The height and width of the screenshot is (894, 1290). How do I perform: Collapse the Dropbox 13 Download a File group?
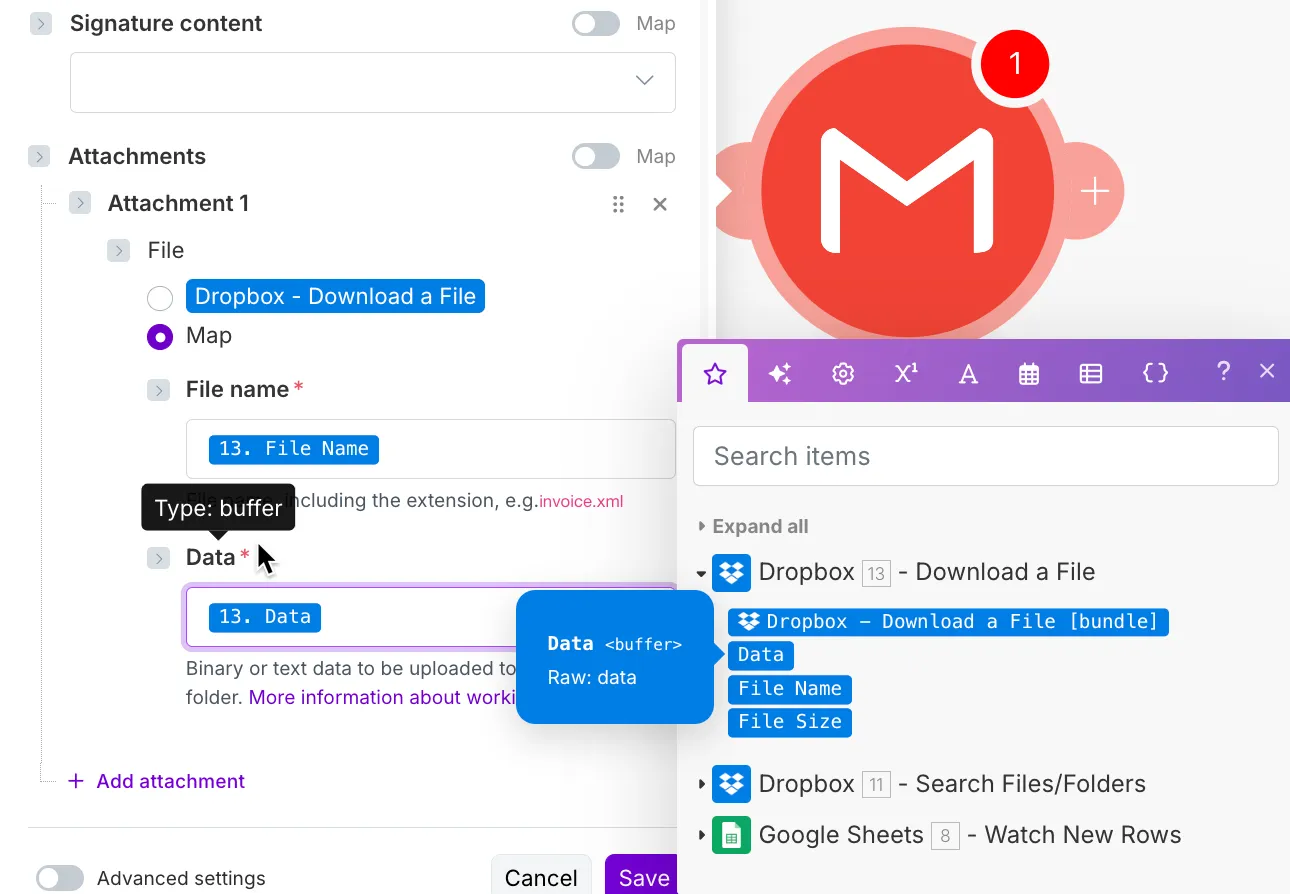point(701,574)
